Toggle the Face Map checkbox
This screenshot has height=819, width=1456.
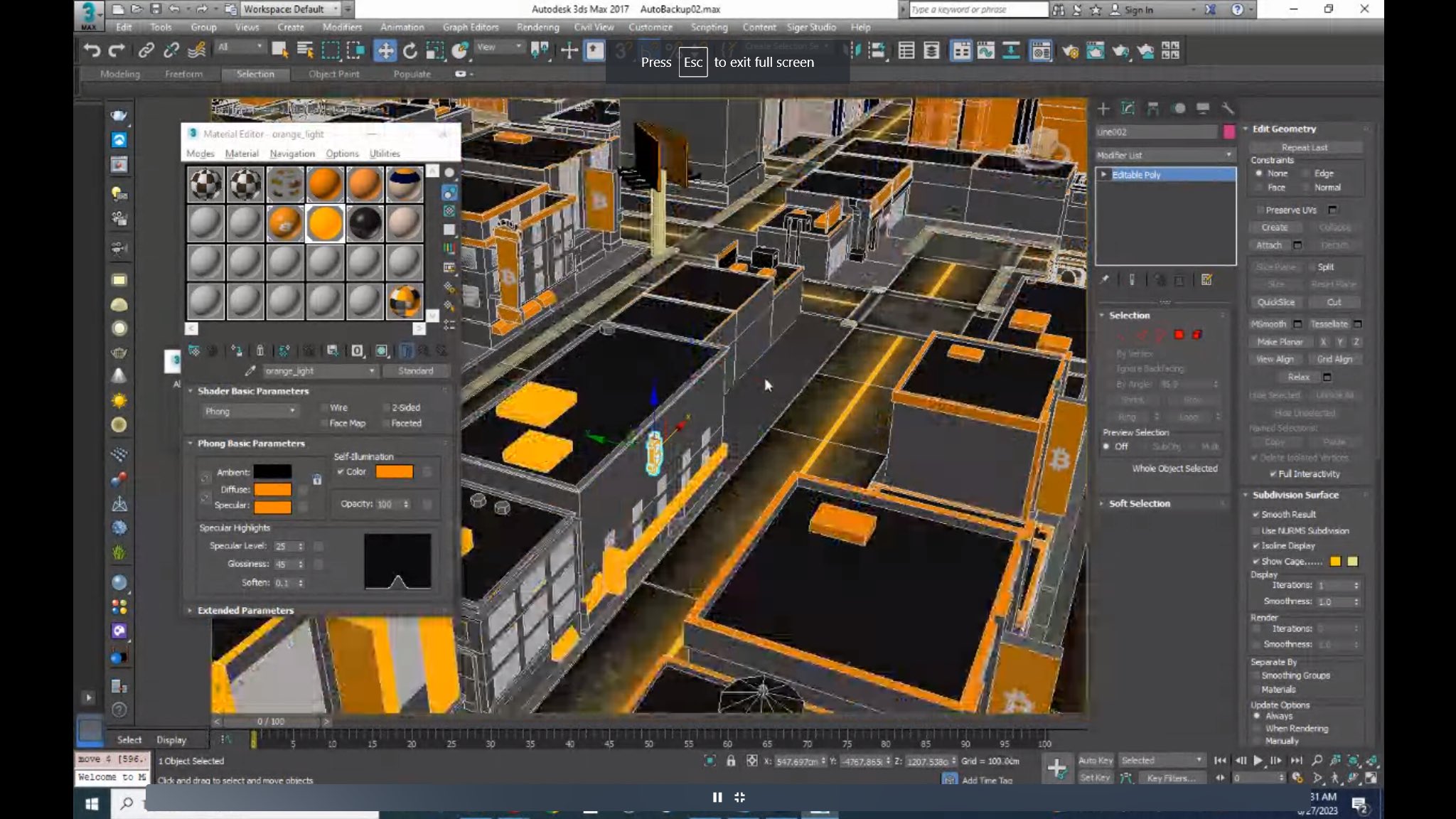pos(323,424)
